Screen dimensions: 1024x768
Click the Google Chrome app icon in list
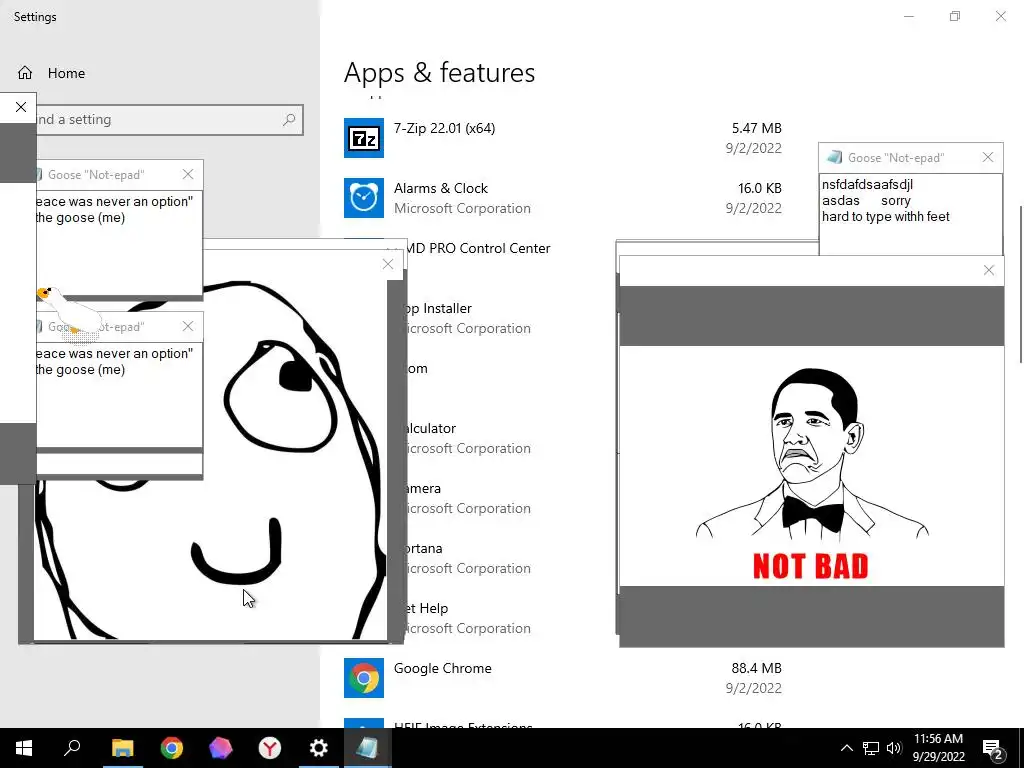pyautogui.click(x=364, y=678)
